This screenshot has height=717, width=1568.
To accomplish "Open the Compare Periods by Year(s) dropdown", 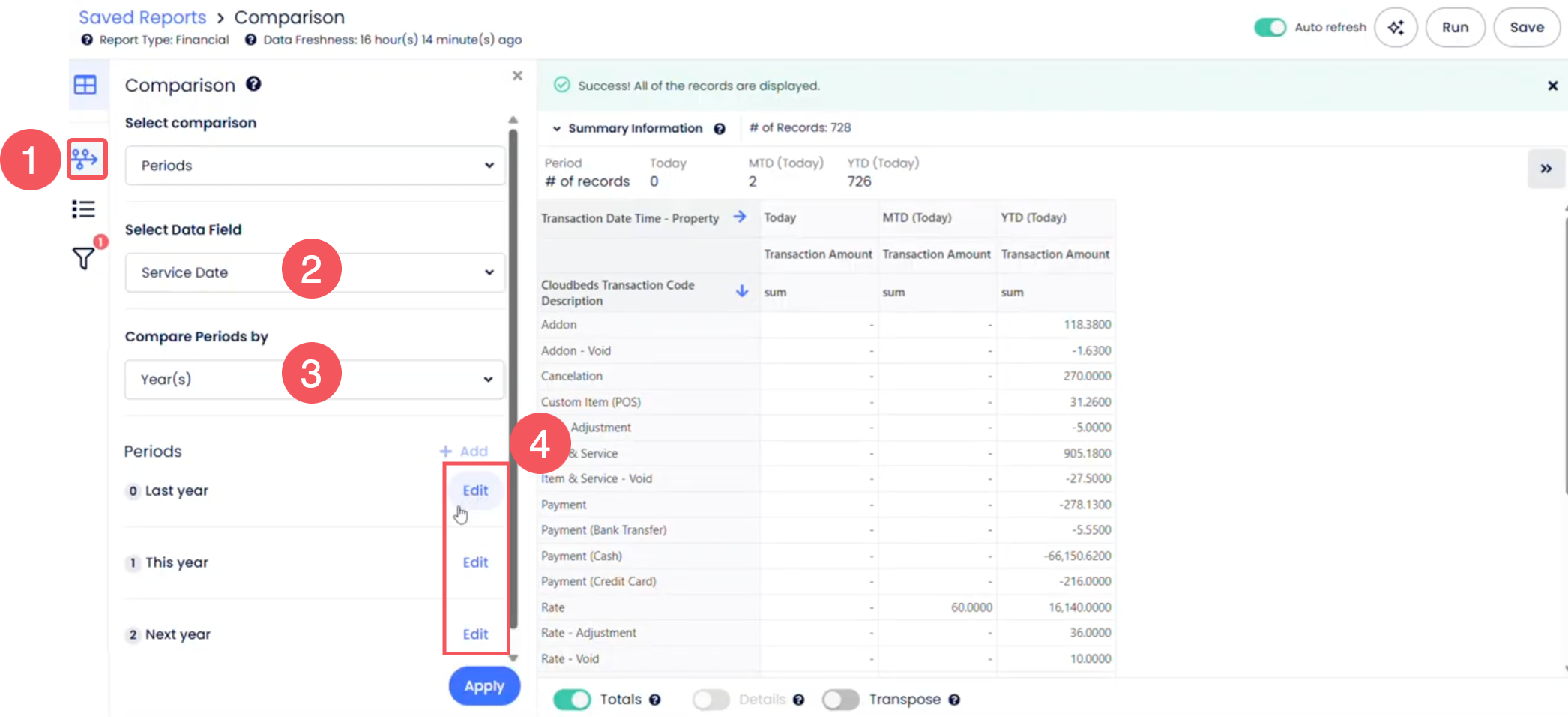I will tap(315, 379).
